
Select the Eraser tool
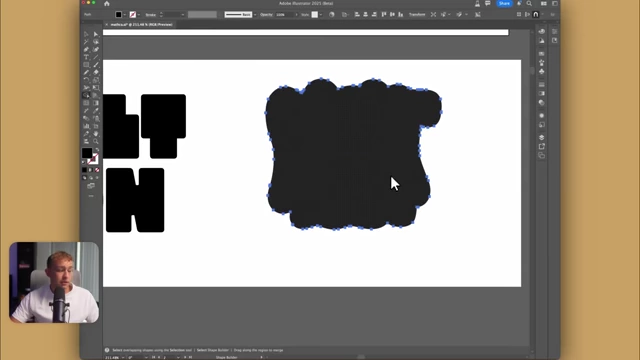pyautogui.click(x=96, y=72)
